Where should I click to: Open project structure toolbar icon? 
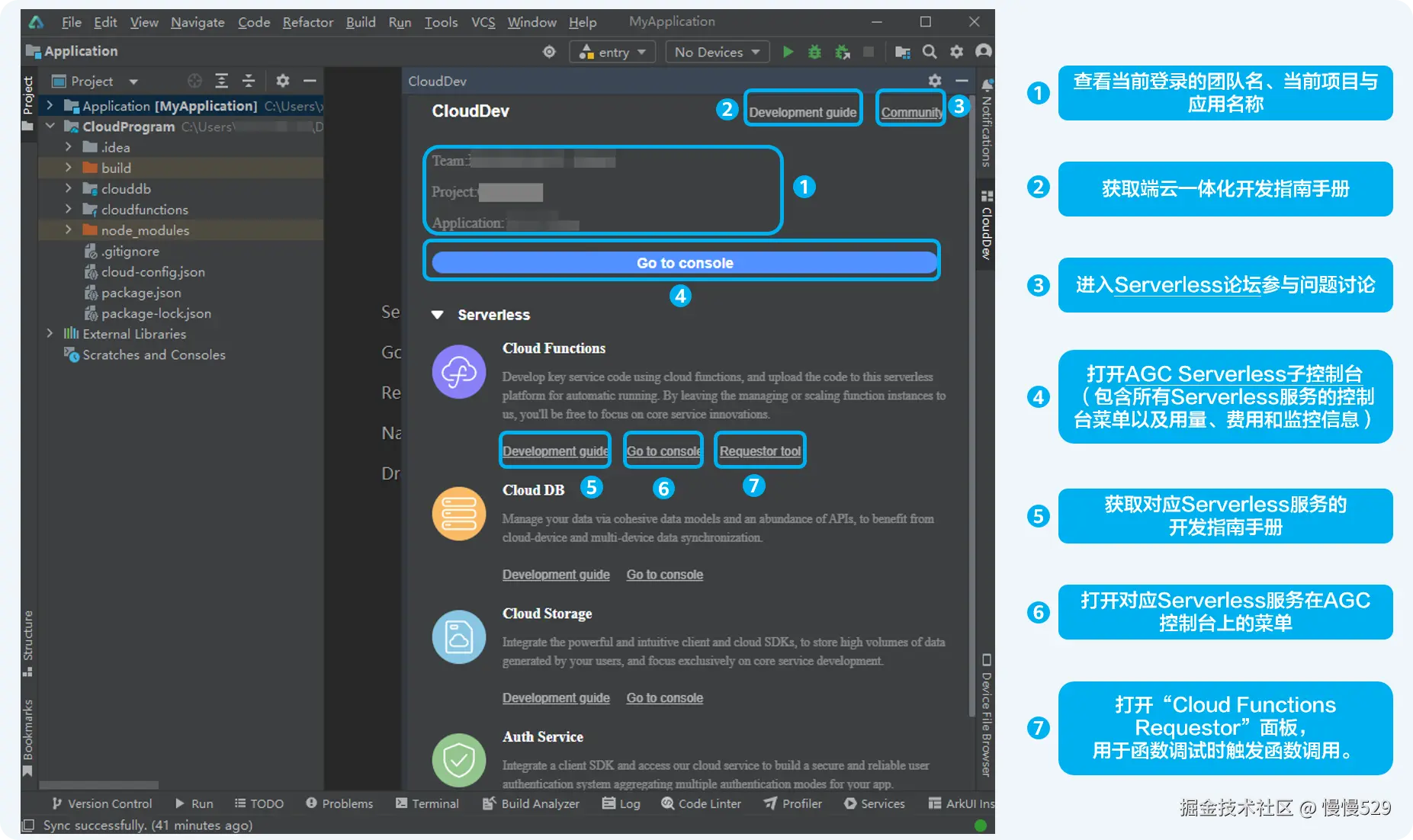903,52
